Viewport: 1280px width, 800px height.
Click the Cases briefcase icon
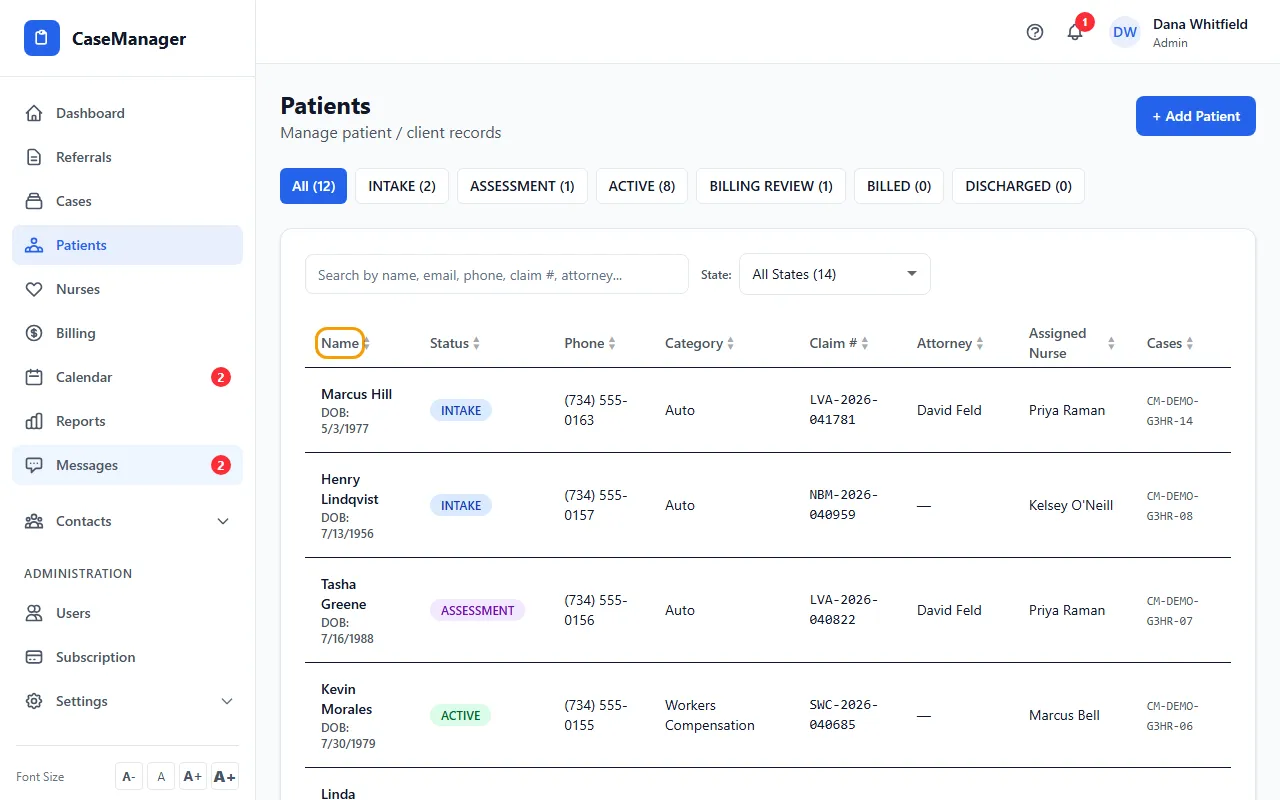(x=34, y=201)
